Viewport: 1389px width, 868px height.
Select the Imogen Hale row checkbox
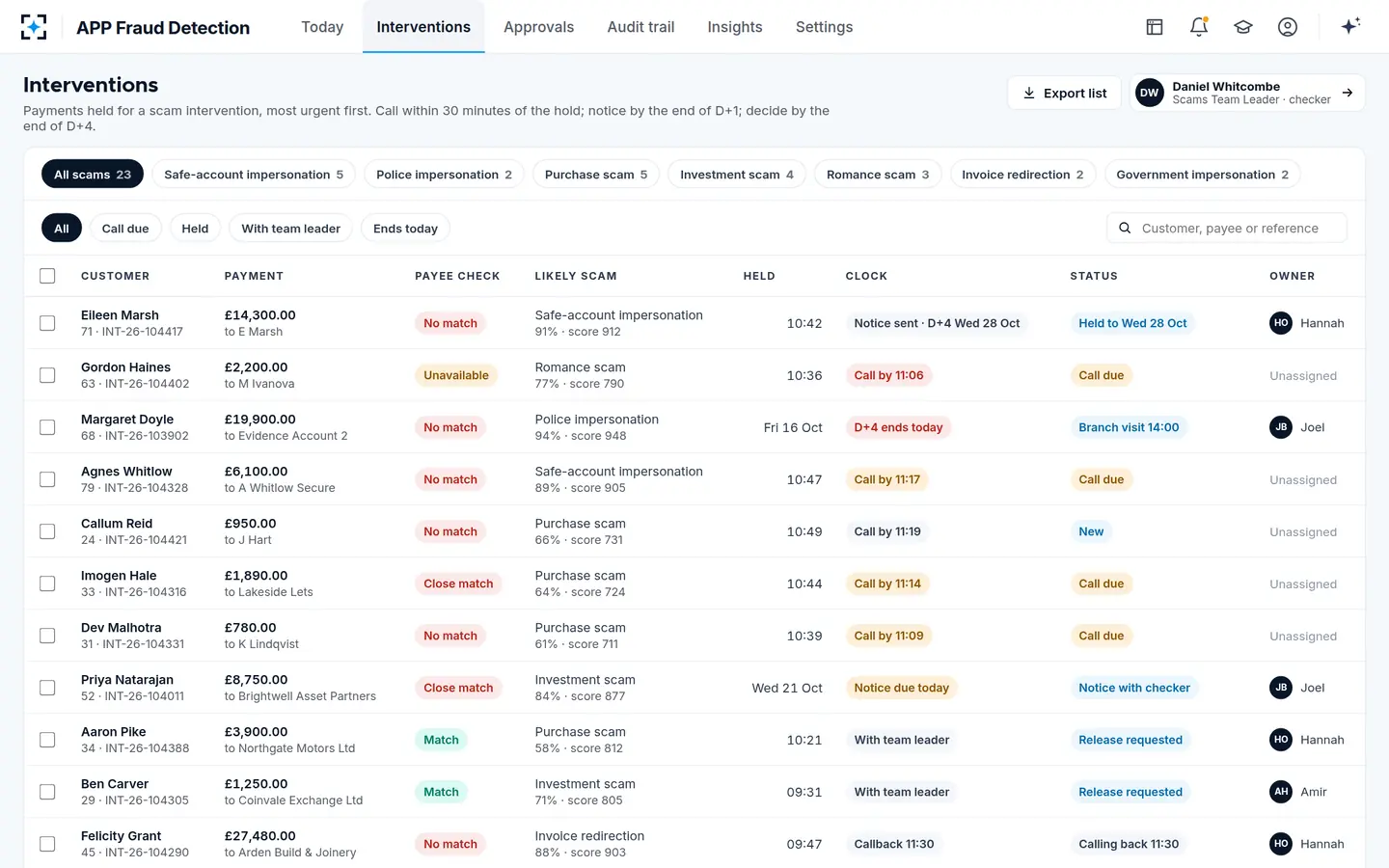47,583
